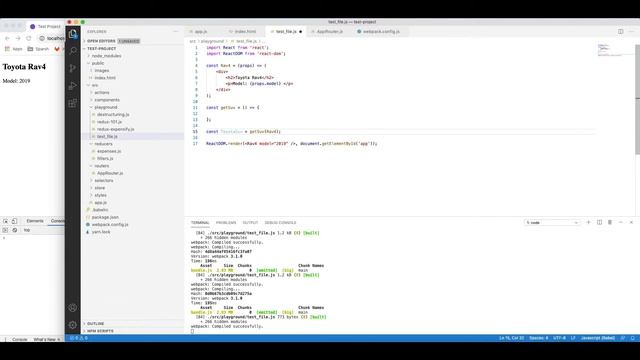Screen dimensions: 640x360
Task: Open the Explorer view in activity bar
Action: click(x=73, y=34)
